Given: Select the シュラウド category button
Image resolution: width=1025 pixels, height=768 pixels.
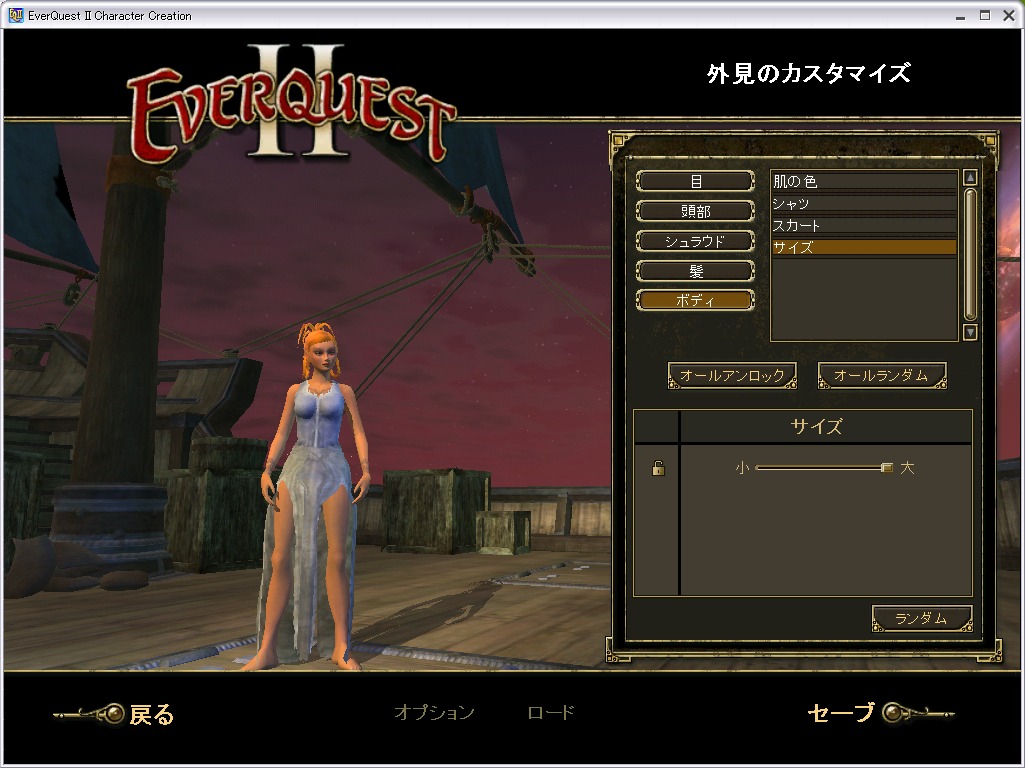Looking at the screenshot, I should pyautogui.click(x=696, y=241).
